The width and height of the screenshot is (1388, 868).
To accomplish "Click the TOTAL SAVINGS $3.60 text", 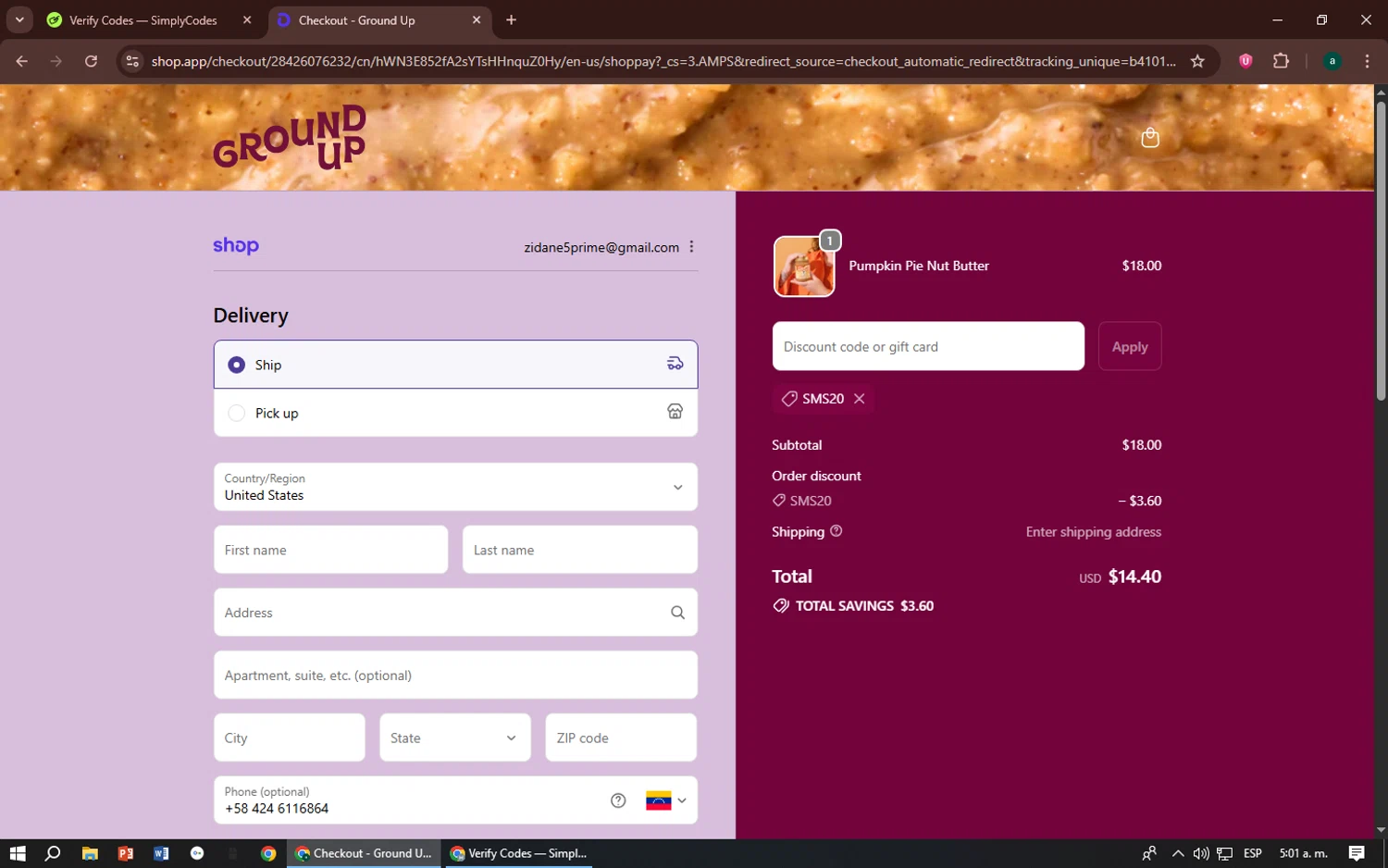I will tap(864, 606).
